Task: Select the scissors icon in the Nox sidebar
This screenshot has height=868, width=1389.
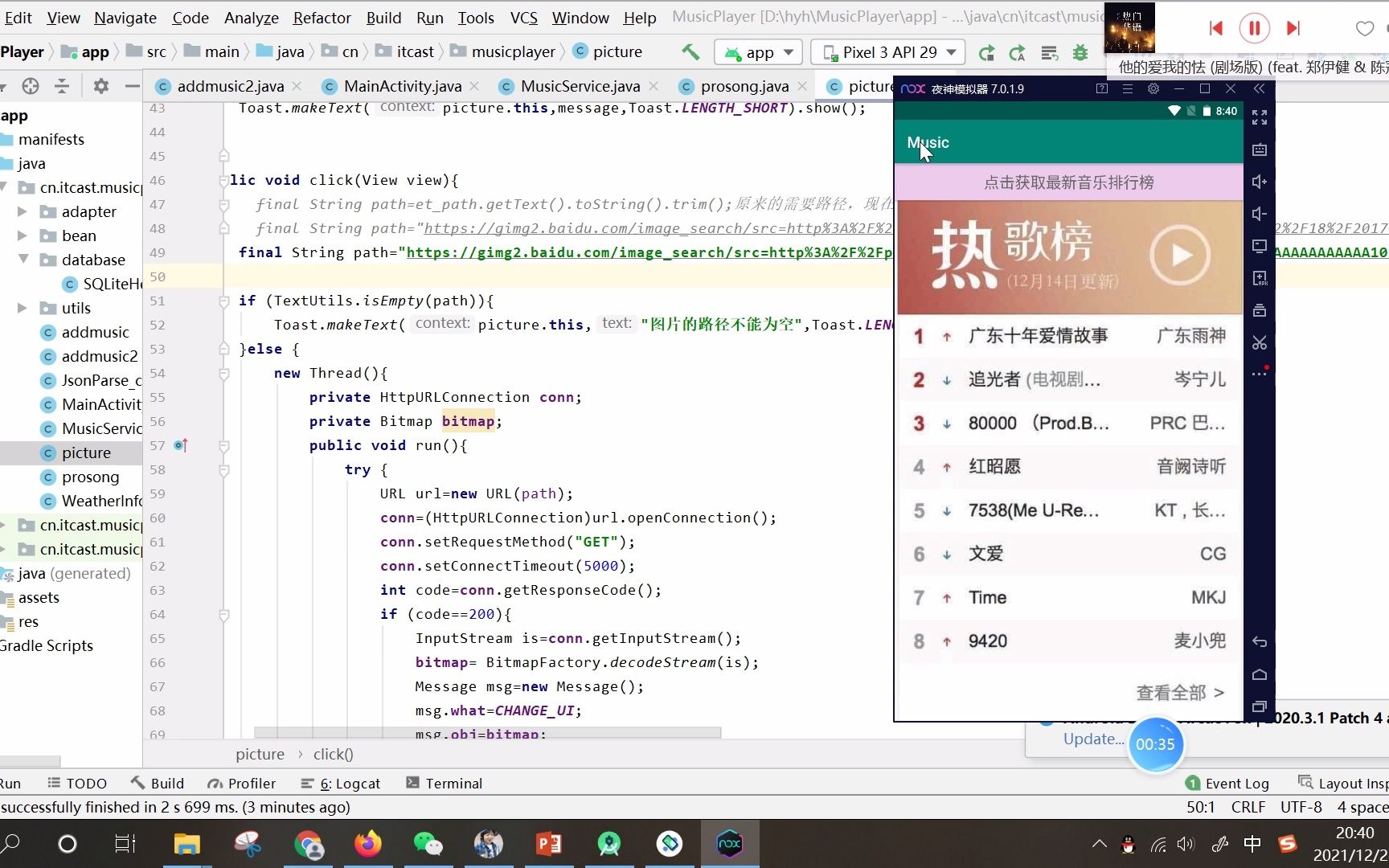Action: 1259,342
